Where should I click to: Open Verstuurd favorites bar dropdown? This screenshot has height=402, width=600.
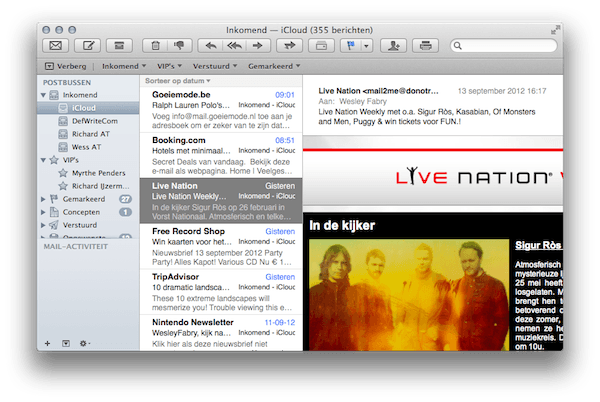pyautogui.click(x=215, y=66)
